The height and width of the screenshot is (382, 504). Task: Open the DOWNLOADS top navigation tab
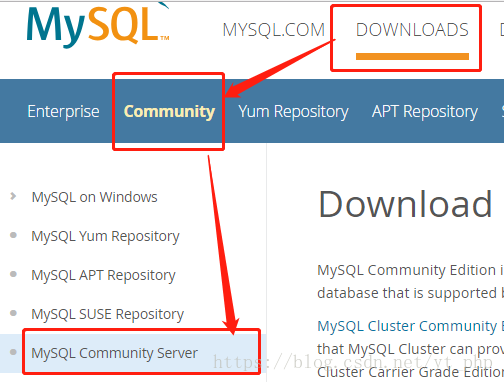pyautogui.click(x=412, y=30)
